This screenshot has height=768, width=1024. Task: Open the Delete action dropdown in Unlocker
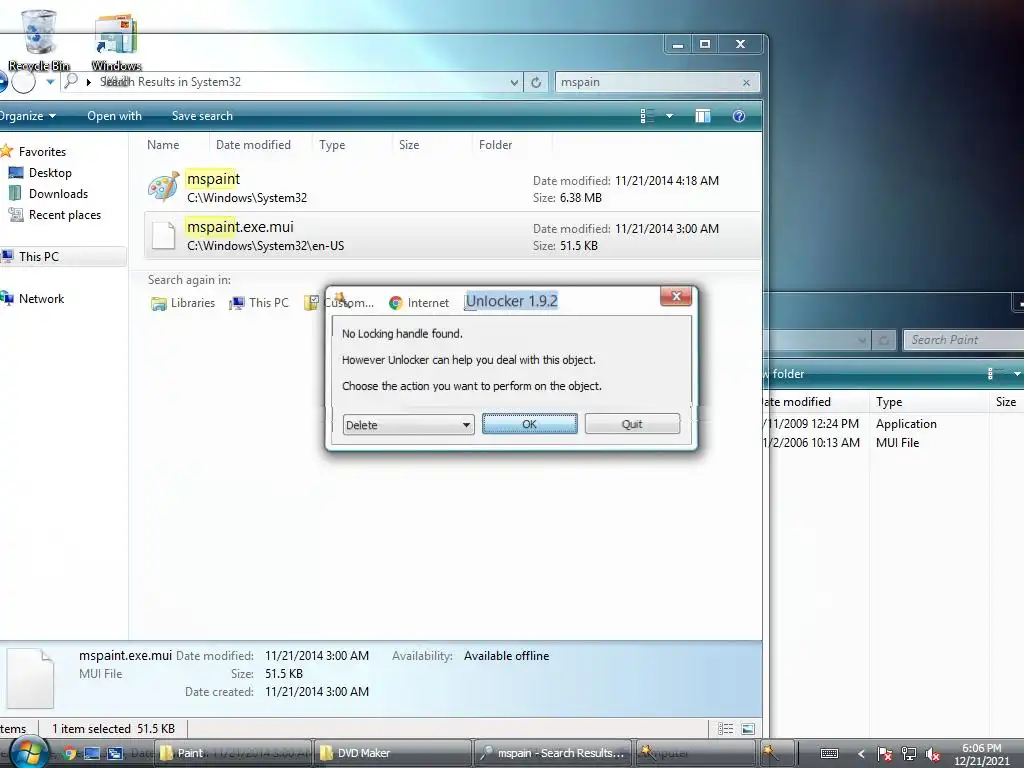[x=408, y=425]
